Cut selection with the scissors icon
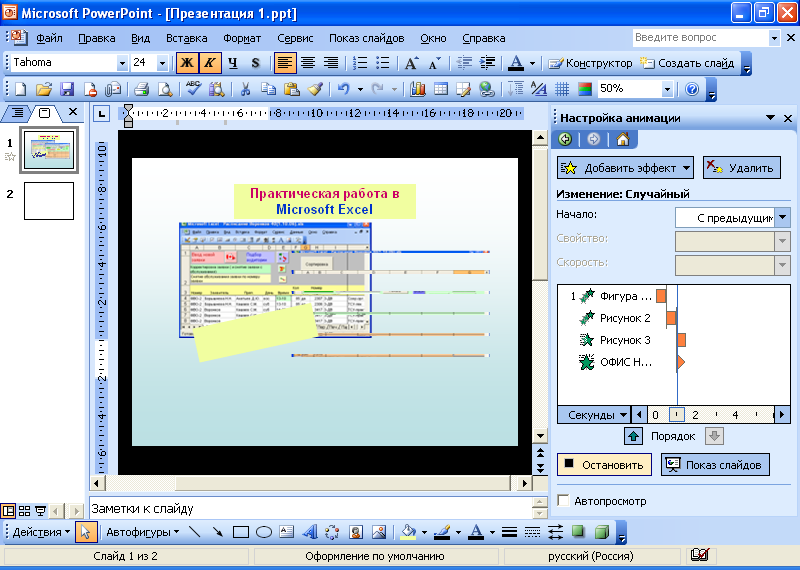Viewport: 800px width, 570px height. (x=245, y=89)
